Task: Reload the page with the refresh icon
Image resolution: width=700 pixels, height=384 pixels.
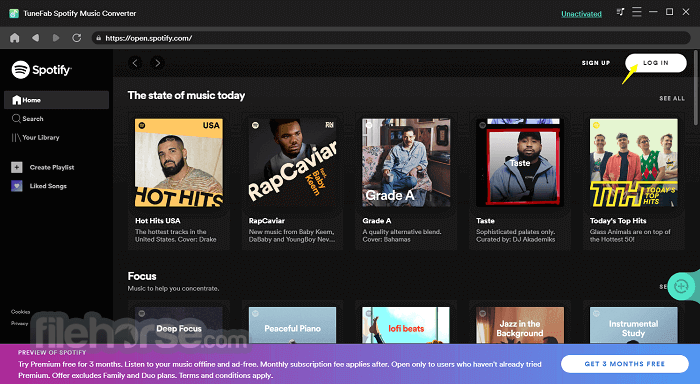Action: pyautogui.click(x=77, y=38)
